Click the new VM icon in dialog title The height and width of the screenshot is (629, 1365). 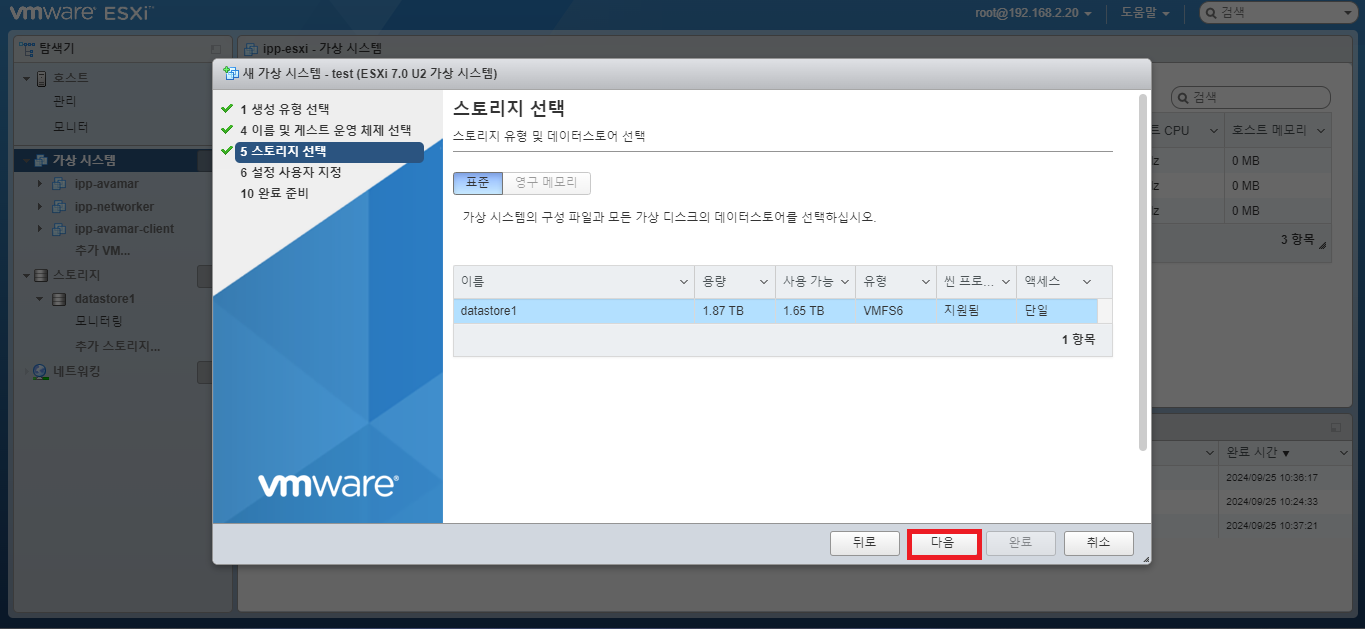[231, 73]
